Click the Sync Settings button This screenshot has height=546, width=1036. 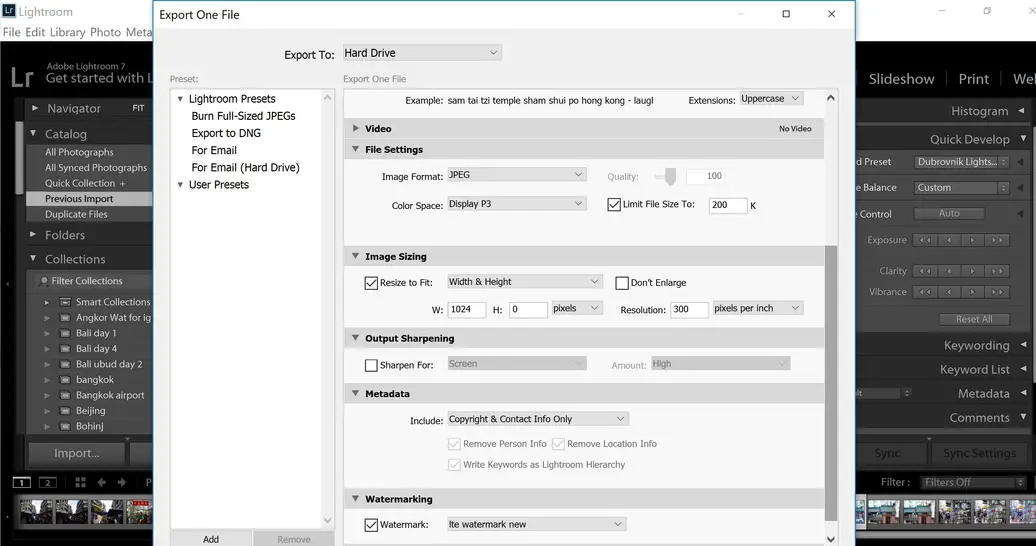point(979,453)
